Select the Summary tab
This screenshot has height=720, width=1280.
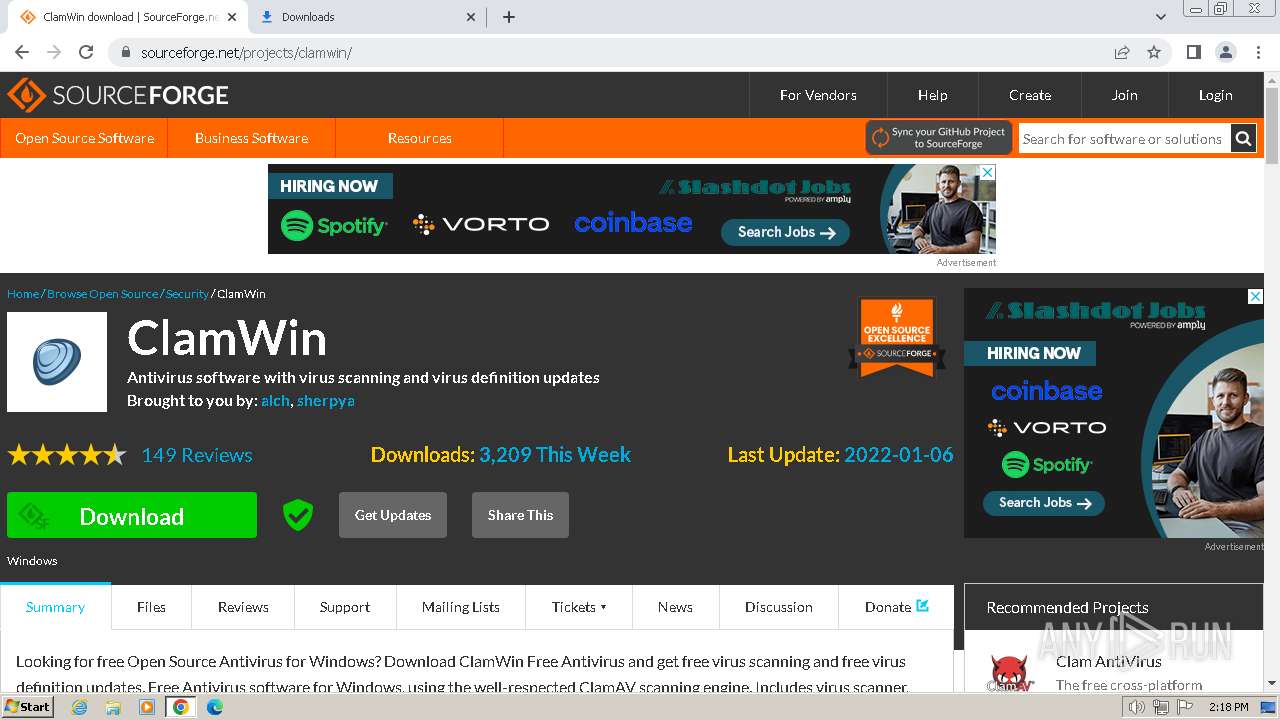click(x=55, y=607)
